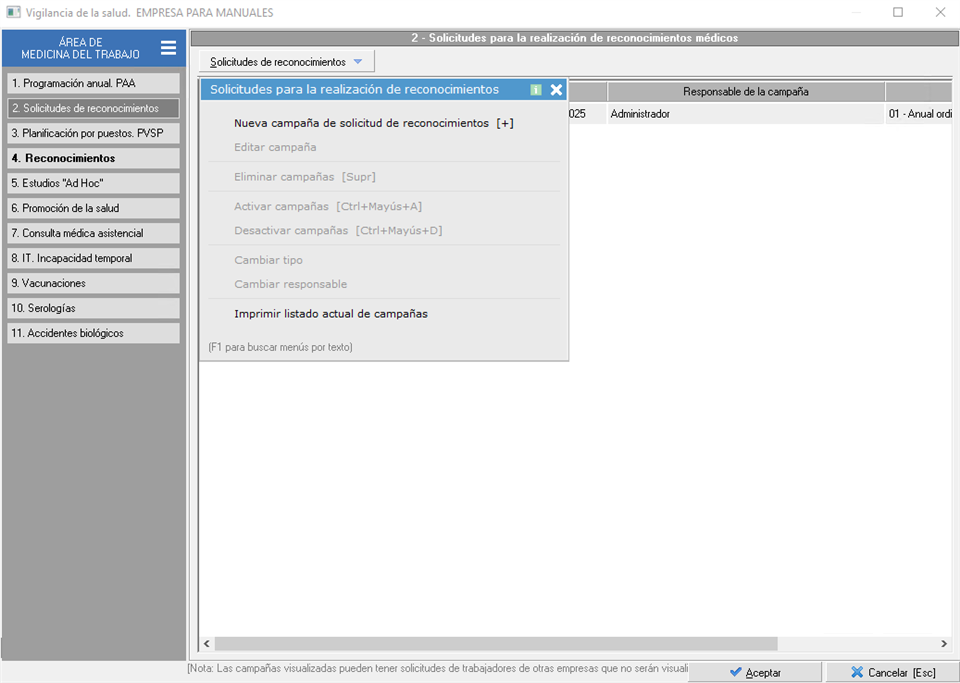Click the app icon in the title bar
Screen dimensions: 960x683
(13, 13)
